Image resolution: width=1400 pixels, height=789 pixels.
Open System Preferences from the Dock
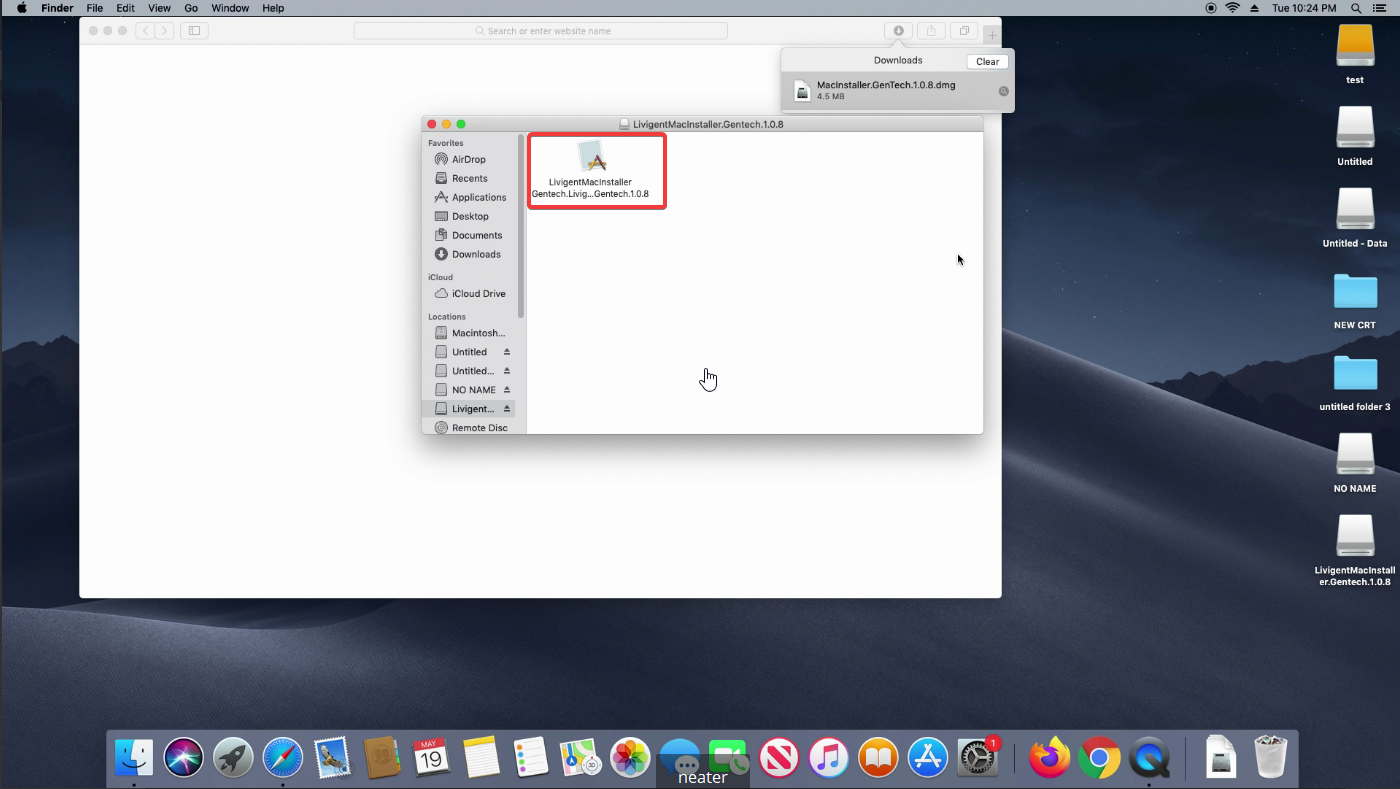click(977, 758)
